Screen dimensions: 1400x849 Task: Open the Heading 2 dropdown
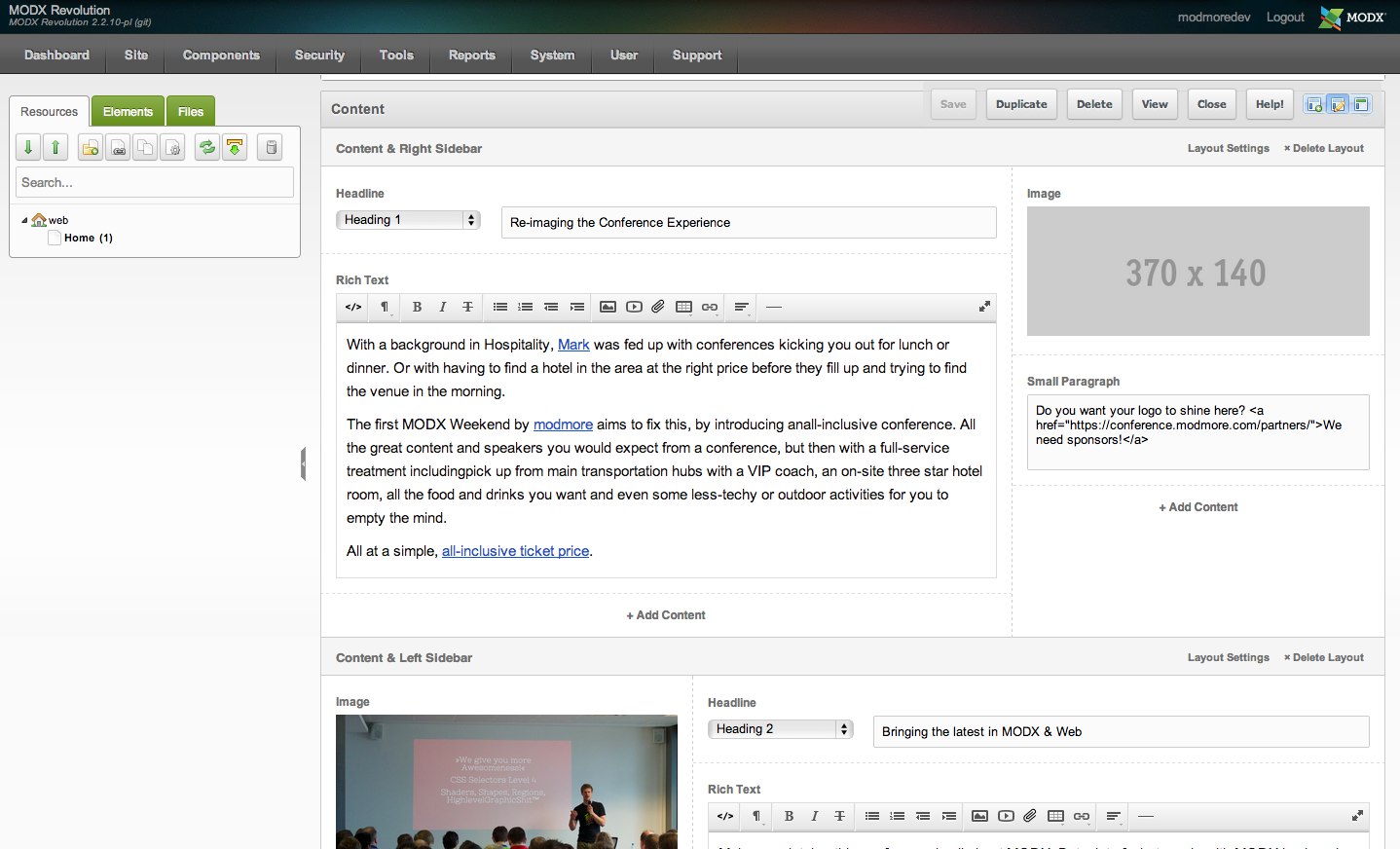pyautogui.click(x=781, y=729)
